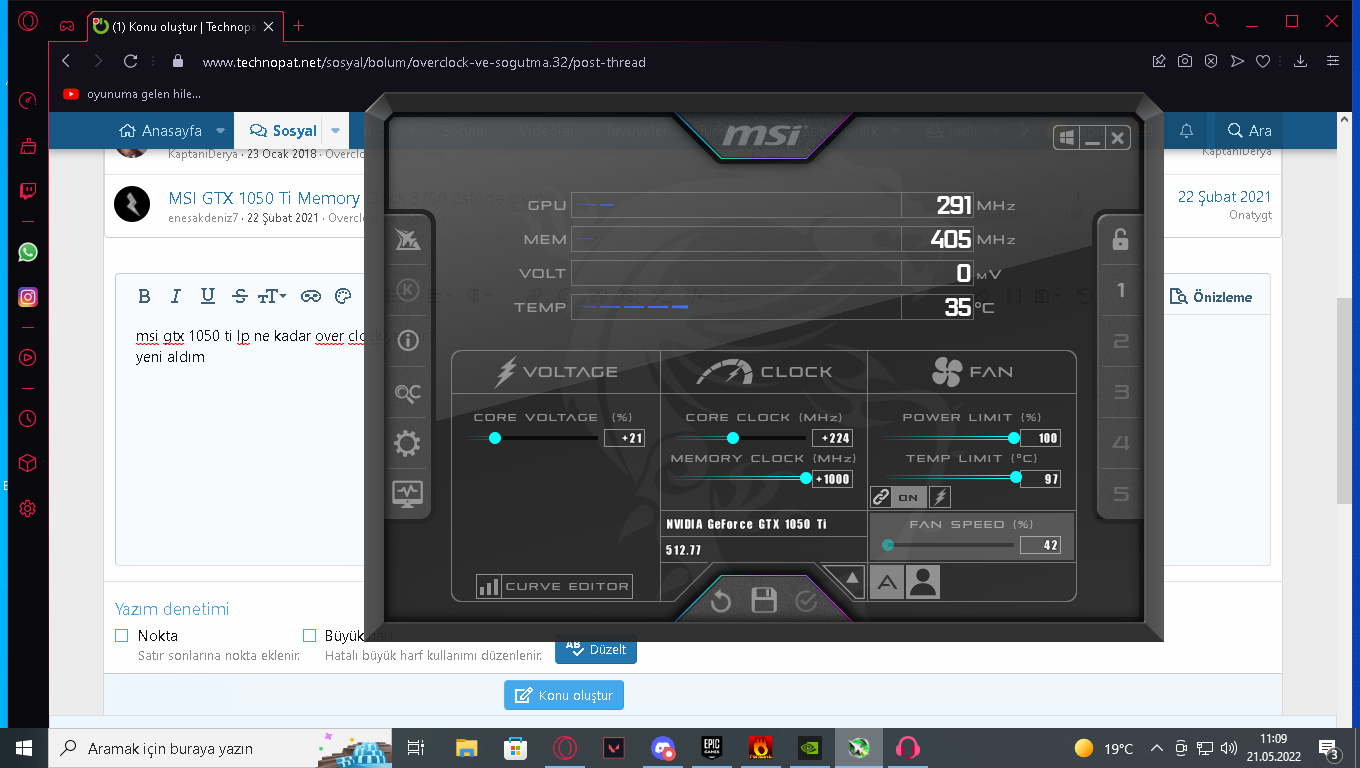
Task: Click the Temp Limit slider handle
Action: [1016, 478]
